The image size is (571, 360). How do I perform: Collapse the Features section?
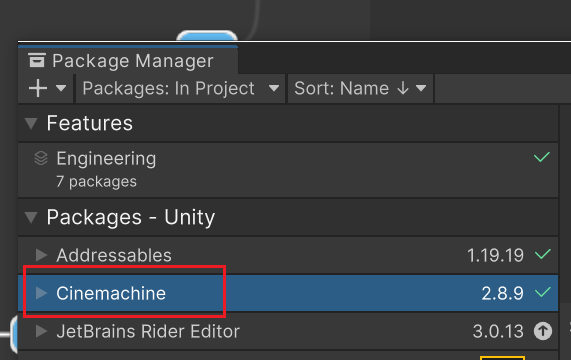tap(31, 123)
